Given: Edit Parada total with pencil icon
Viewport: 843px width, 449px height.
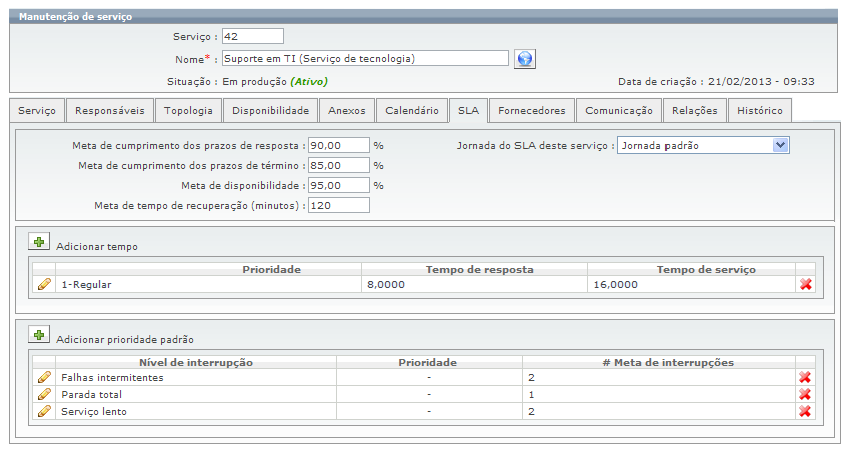Looking at the screenshot, I should 44,394.
